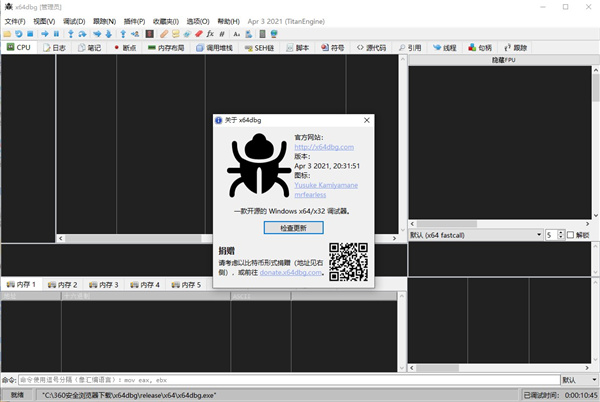
Task: Open the 插件(P) menu
Action: point(134,20)
